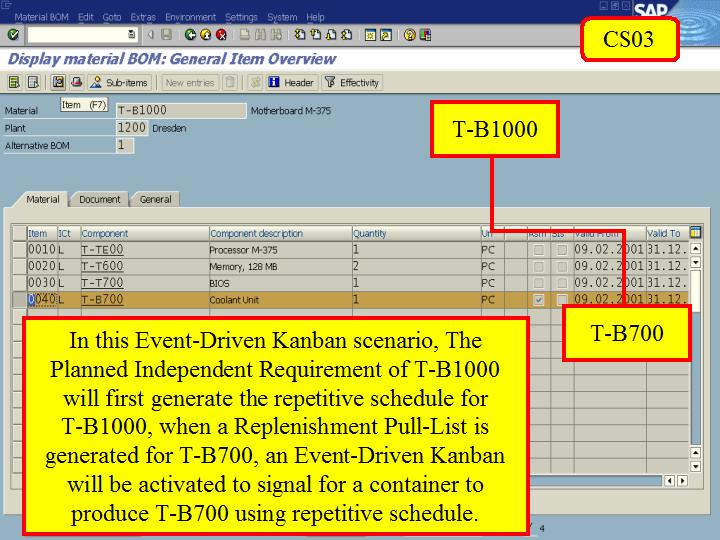720x540 pixels.
Task: Toggle checked Asm checkbox for item 0040
Action: (539, 300)
